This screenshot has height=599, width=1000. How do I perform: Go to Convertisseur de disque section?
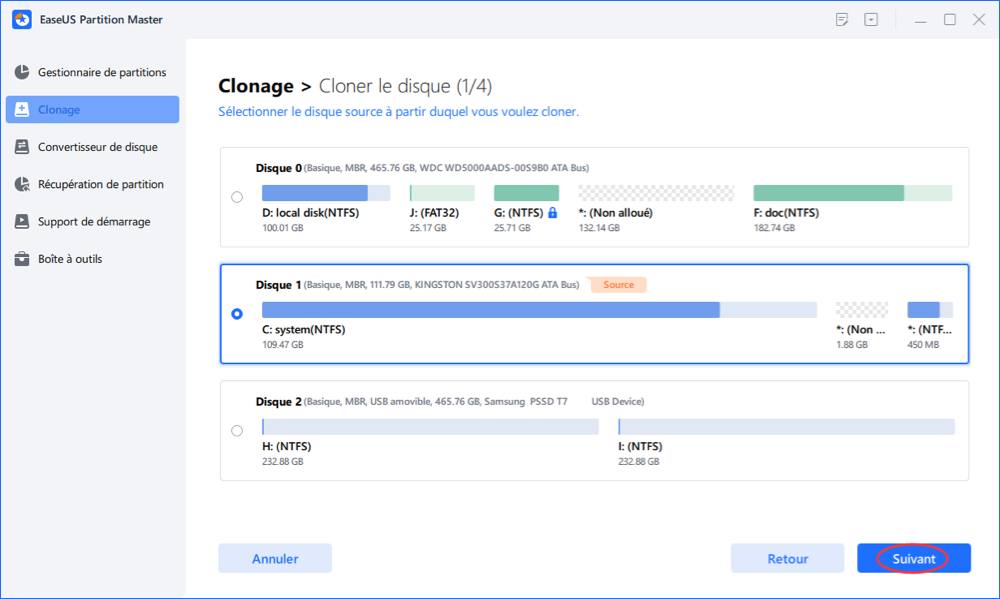click(97, 147)
